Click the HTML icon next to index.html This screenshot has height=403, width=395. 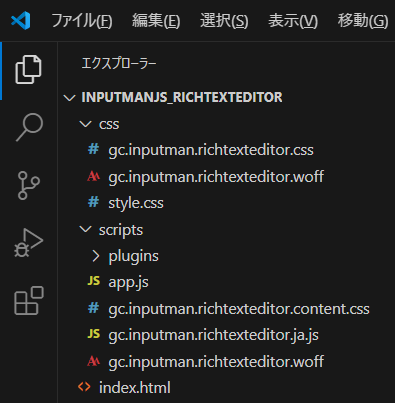(84, 387)
